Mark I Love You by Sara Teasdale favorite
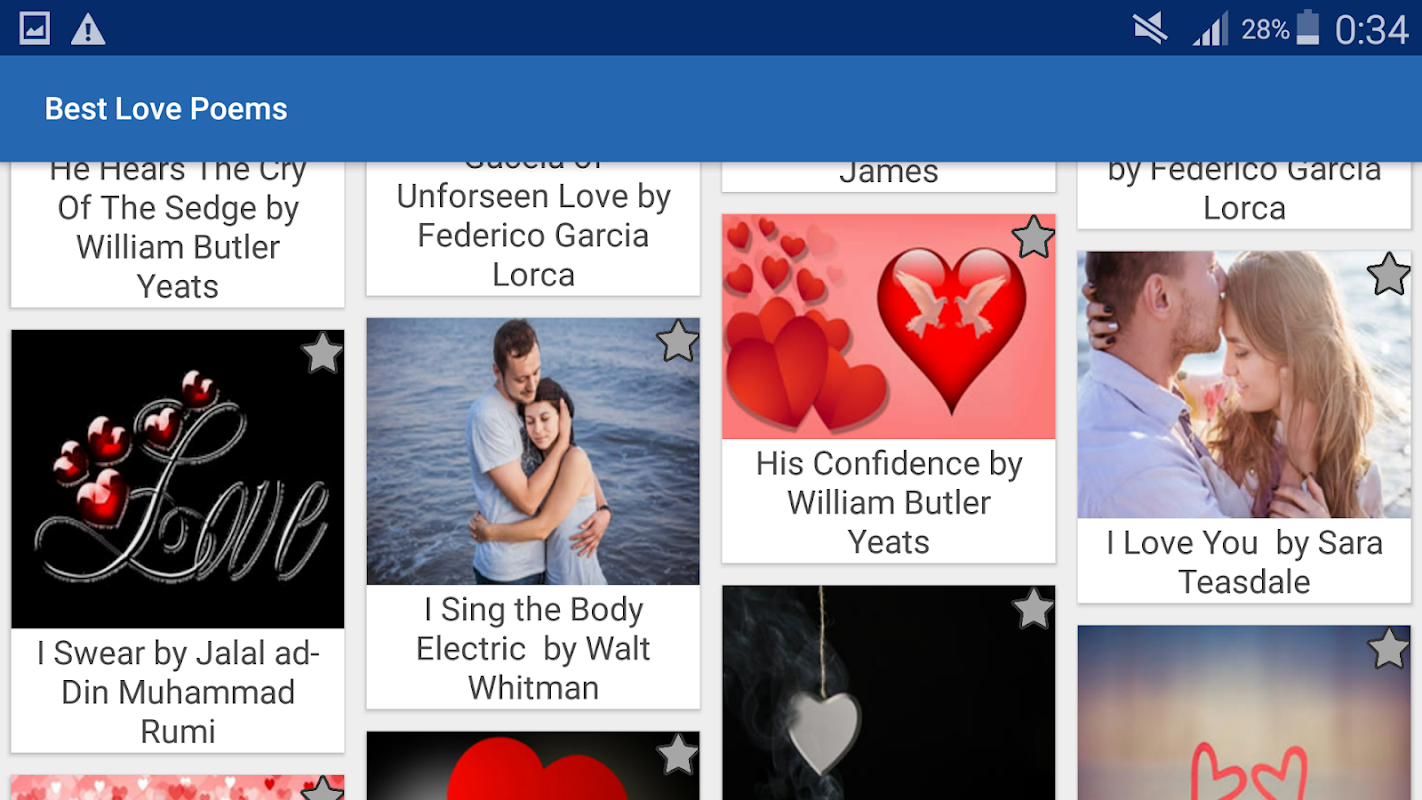Screen dimensions: 1422x800 pyautogui.click(x=1389, y=274)
